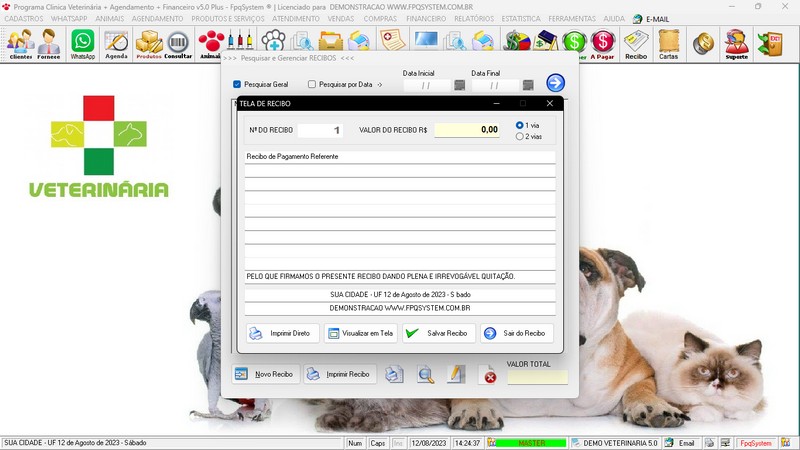800x450 pixels.
Task: Open the vaccine syringes icon
Action: (240, 41)
